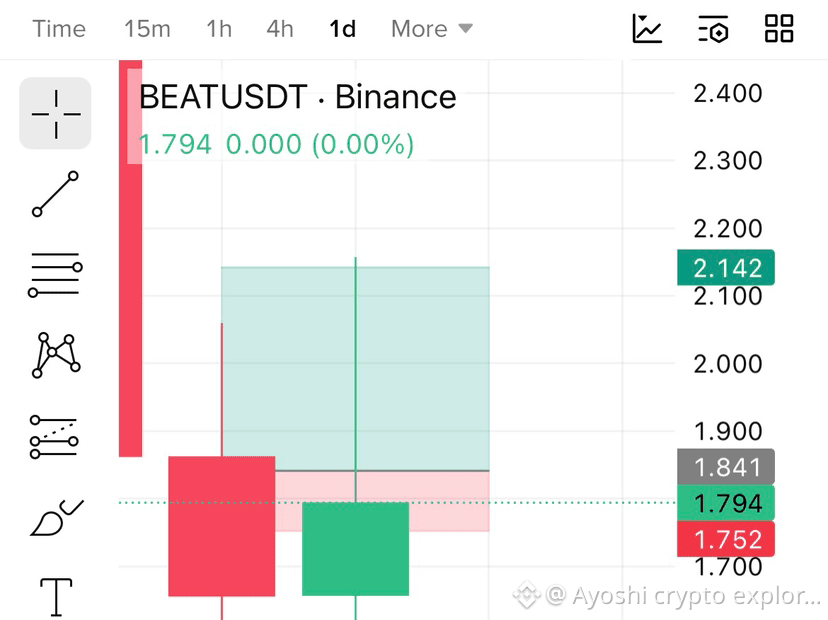Select the 1d timeframe
This screenshot has width=828, height=620.
[343, 29]
